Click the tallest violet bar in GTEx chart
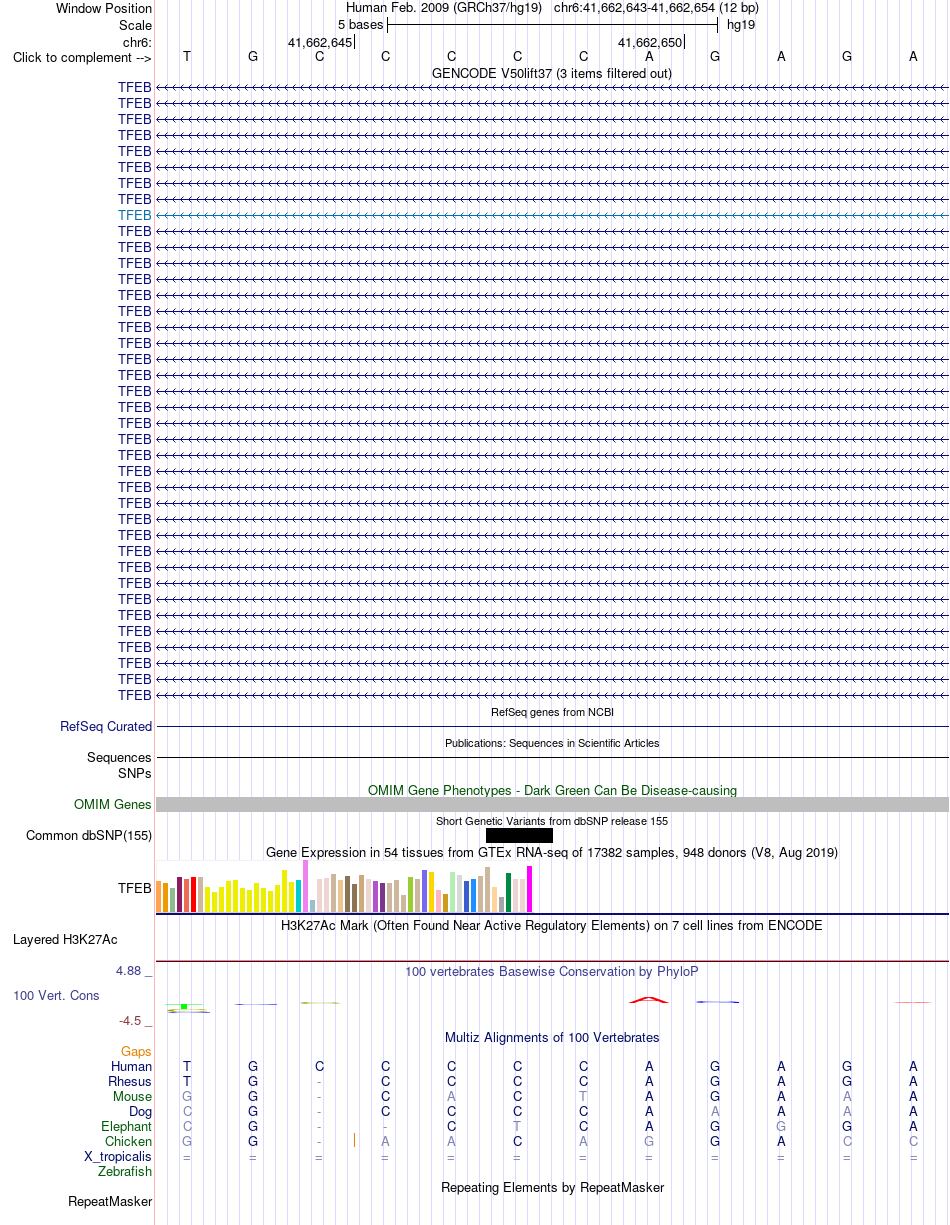The image size is (950, 1225). click(x=306, y=886)
